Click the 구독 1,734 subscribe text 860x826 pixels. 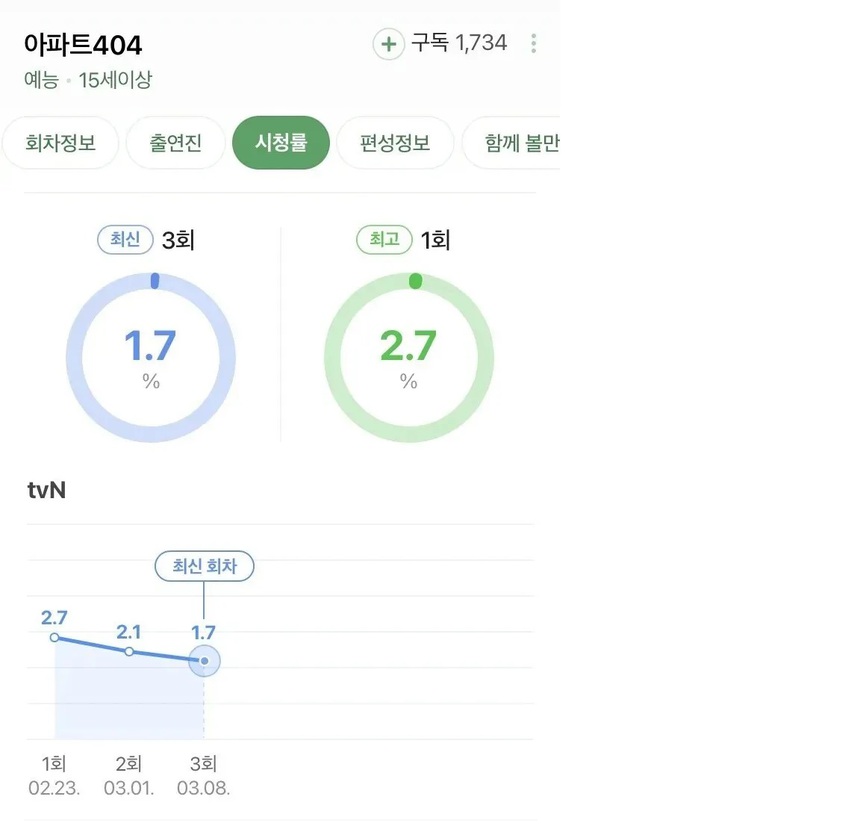pos(459,43)
